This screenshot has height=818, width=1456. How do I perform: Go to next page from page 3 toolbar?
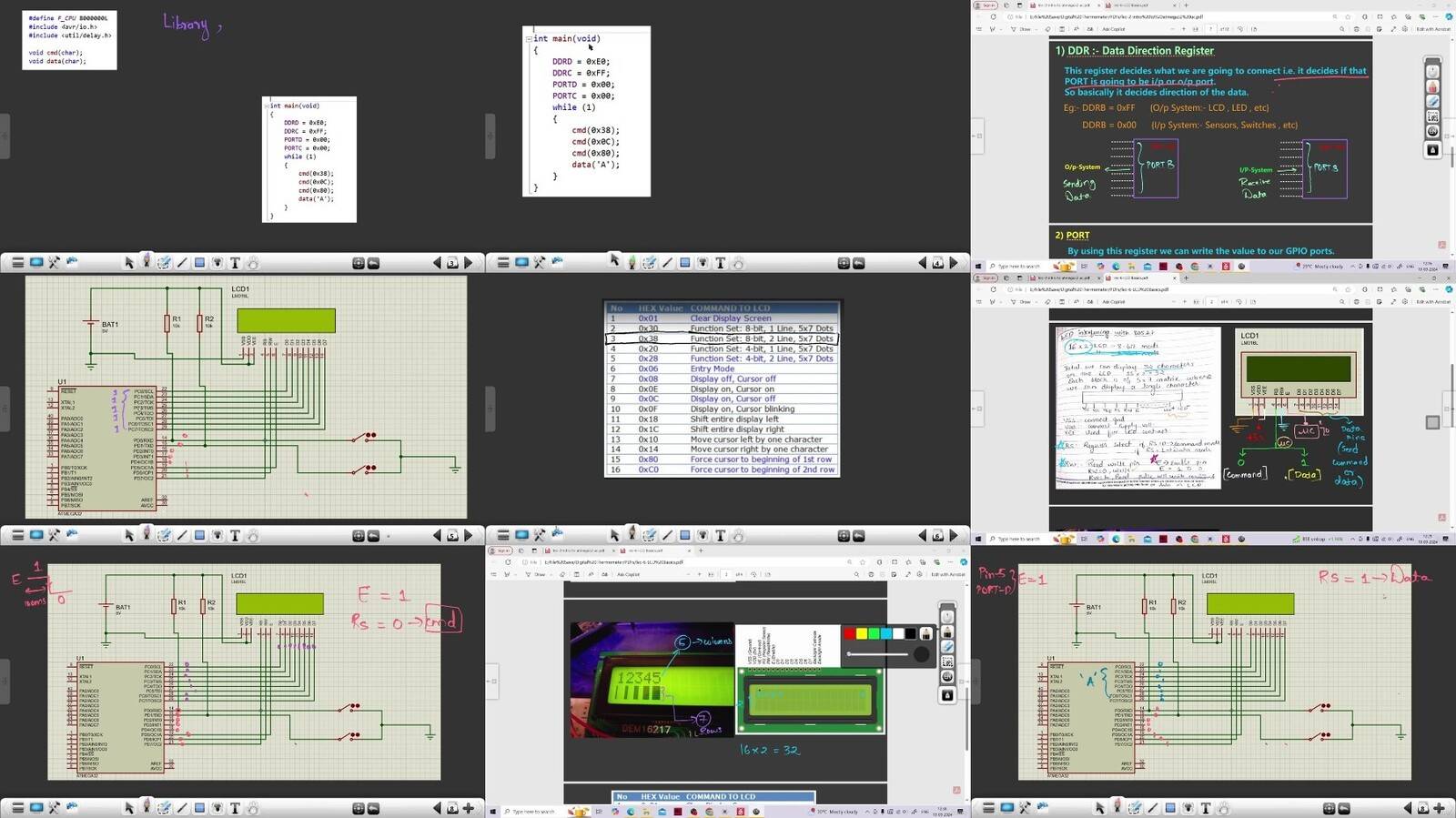(469, 263)
